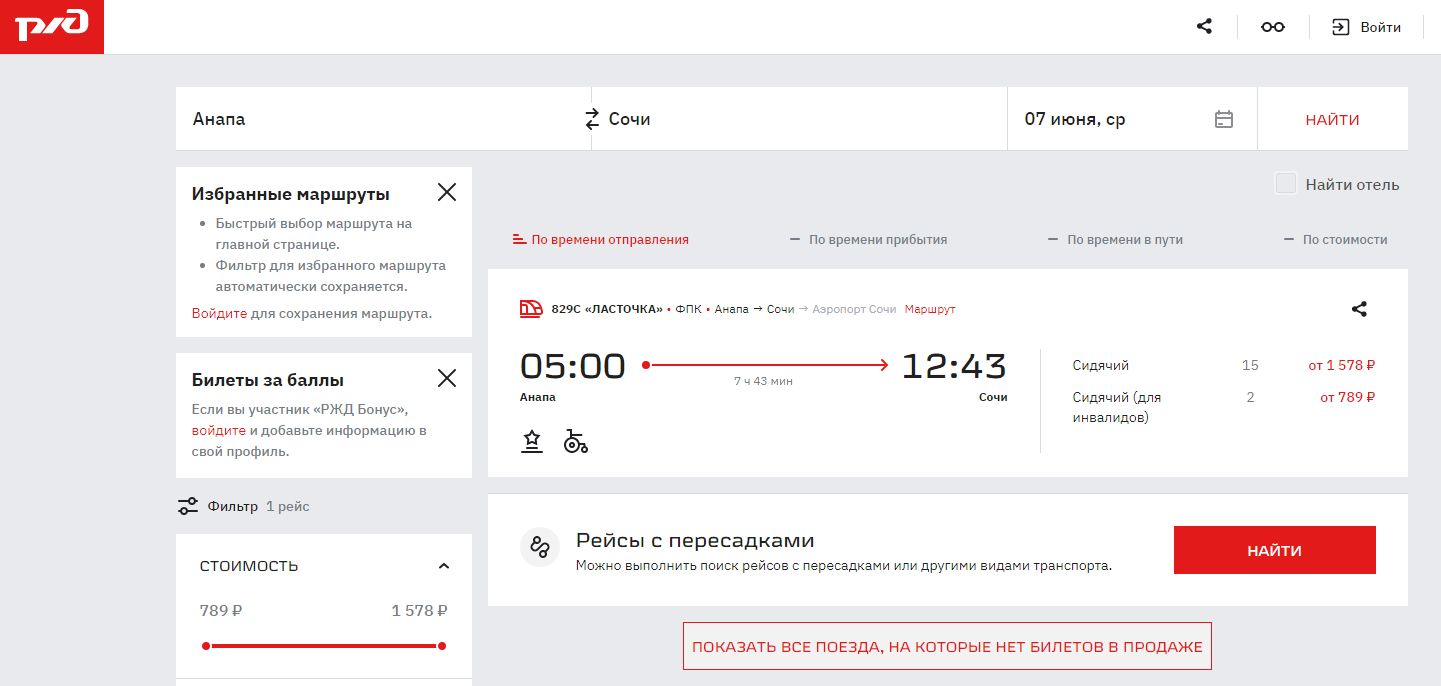Image resolution: width=1441 pixels, height=686 pixels.
Task: Click the right handle of price slider
Action: (x=441, y=646)
